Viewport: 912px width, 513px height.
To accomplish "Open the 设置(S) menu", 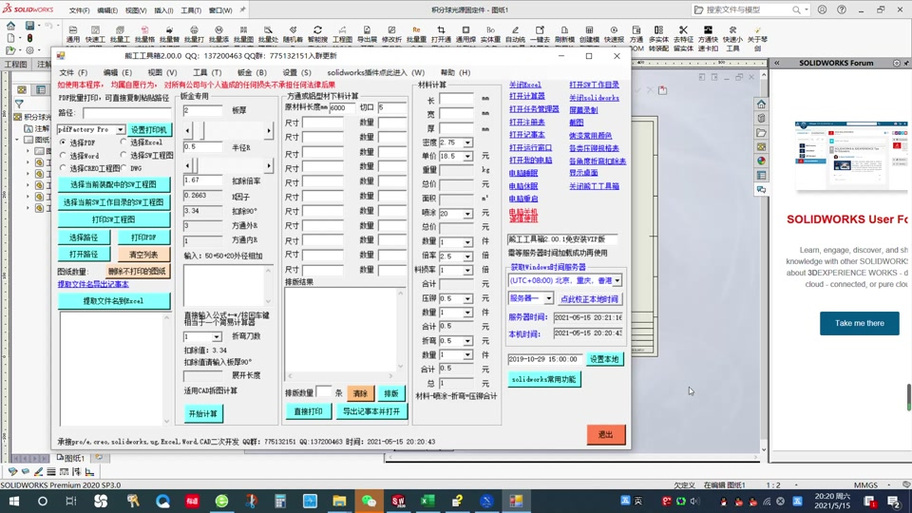I will point(297,73).
